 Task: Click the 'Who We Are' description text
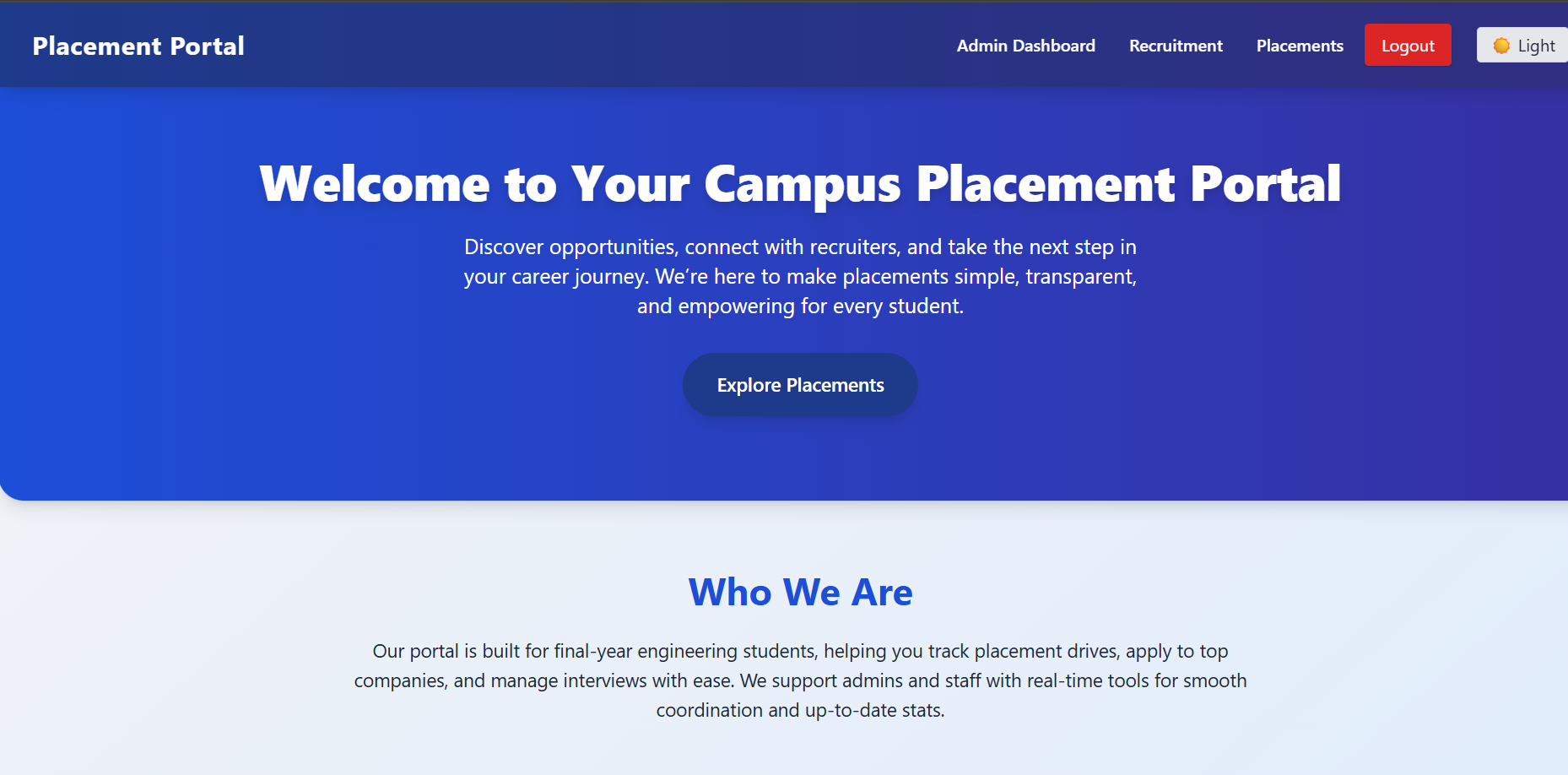coord(801,680)
